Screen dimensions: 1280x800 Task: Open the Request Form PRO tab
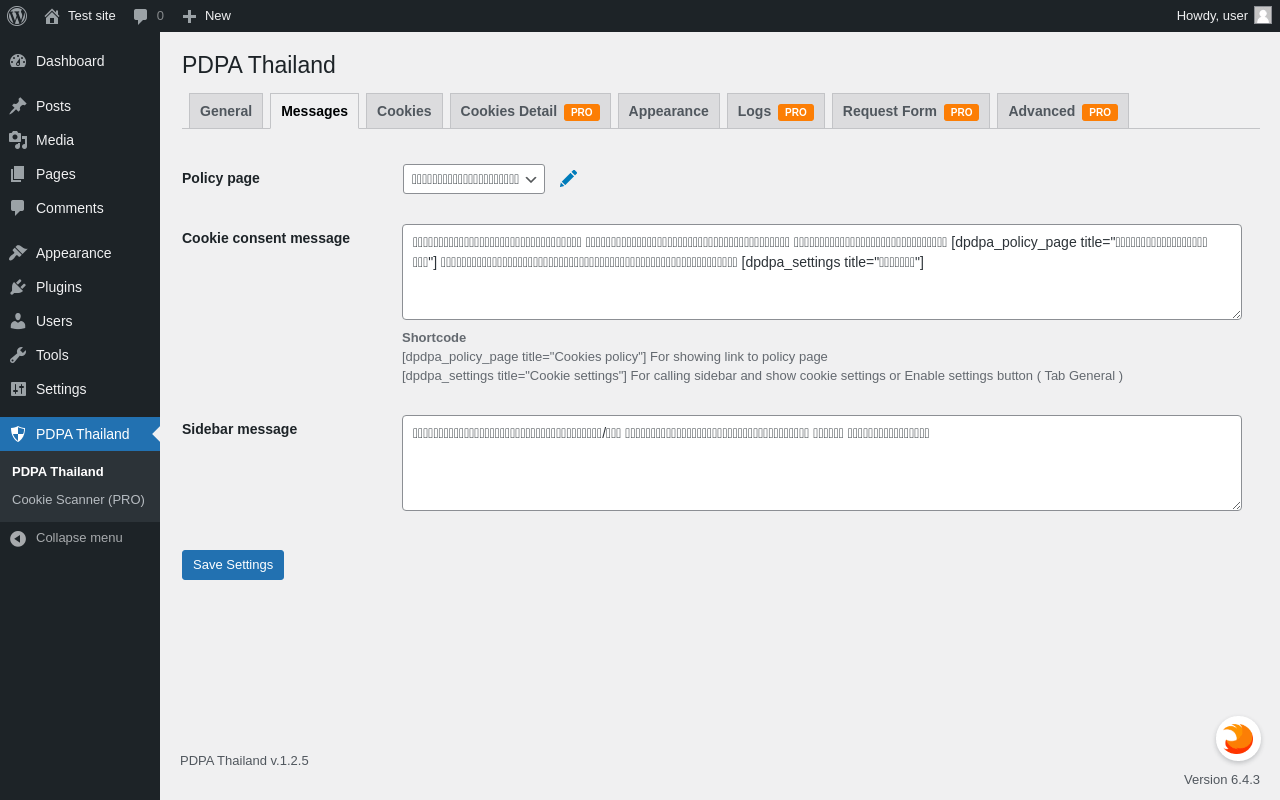coord(911,111)
